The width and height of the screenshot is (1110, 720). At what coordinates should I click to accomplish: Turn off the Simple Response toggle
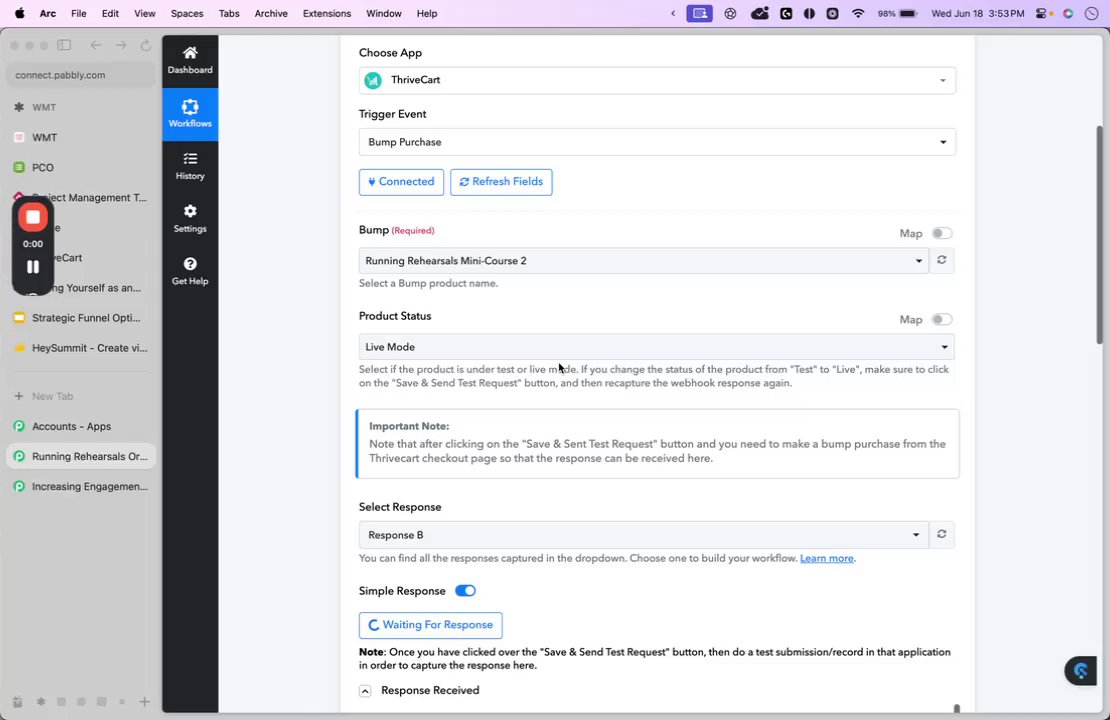465,590
